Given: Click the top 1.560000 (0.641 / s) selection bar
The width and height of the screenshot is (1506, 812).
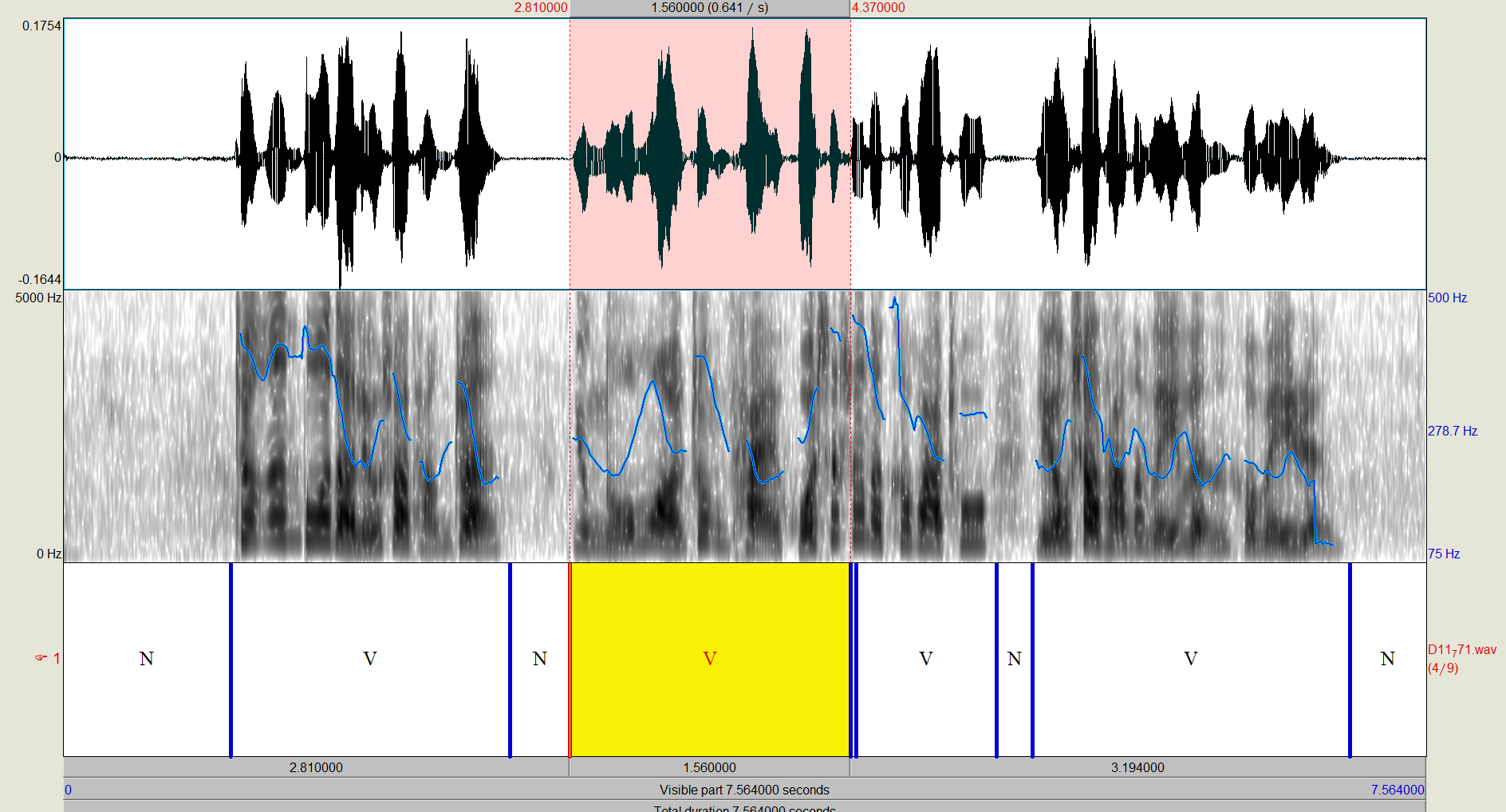Looking at the screenshot, I should pyautogui.click(x=710, y=8).
